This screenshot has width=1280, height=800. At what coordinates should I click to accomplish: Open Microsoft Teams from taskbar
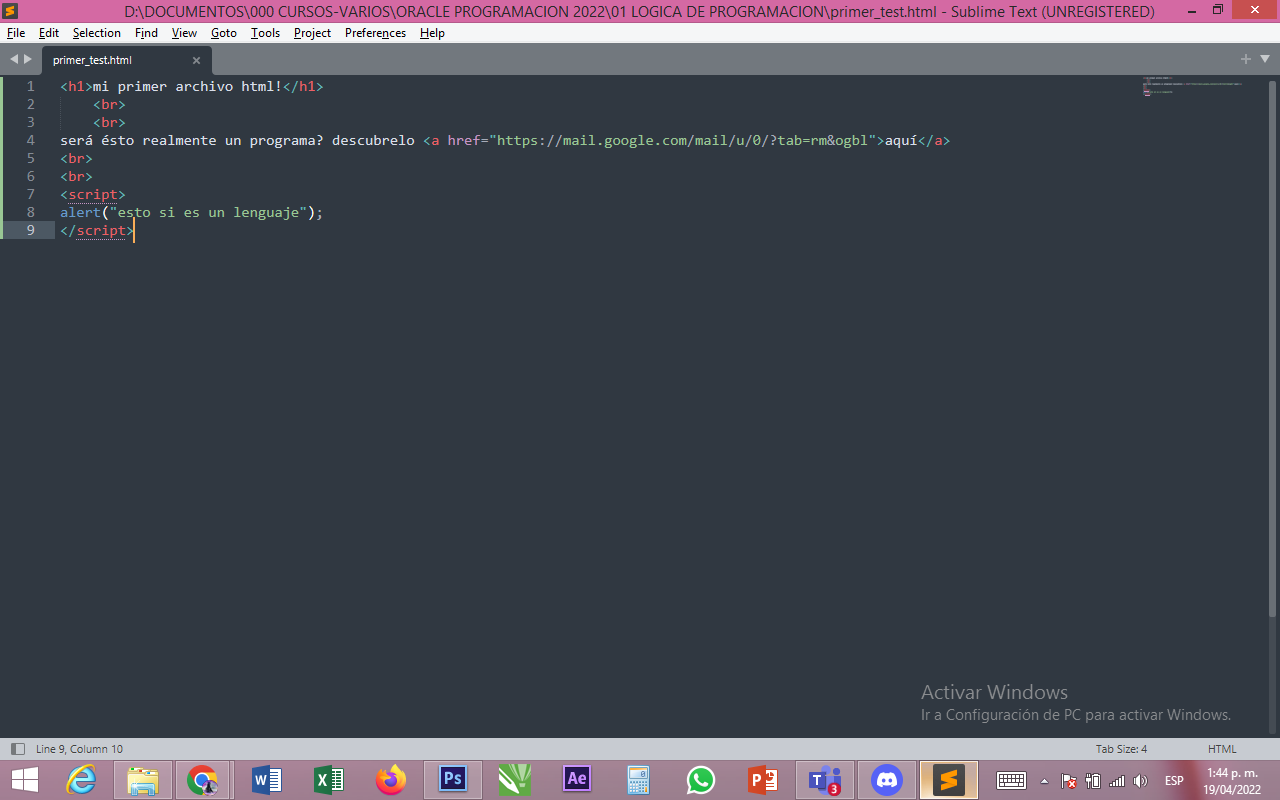825,780
